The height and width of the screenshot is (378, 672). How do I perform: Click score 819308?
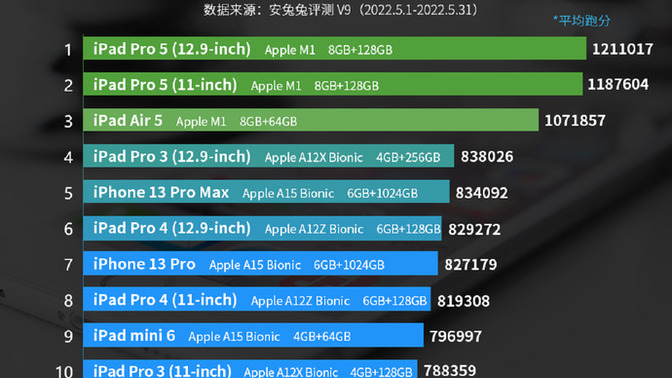[x=463, y=301]
